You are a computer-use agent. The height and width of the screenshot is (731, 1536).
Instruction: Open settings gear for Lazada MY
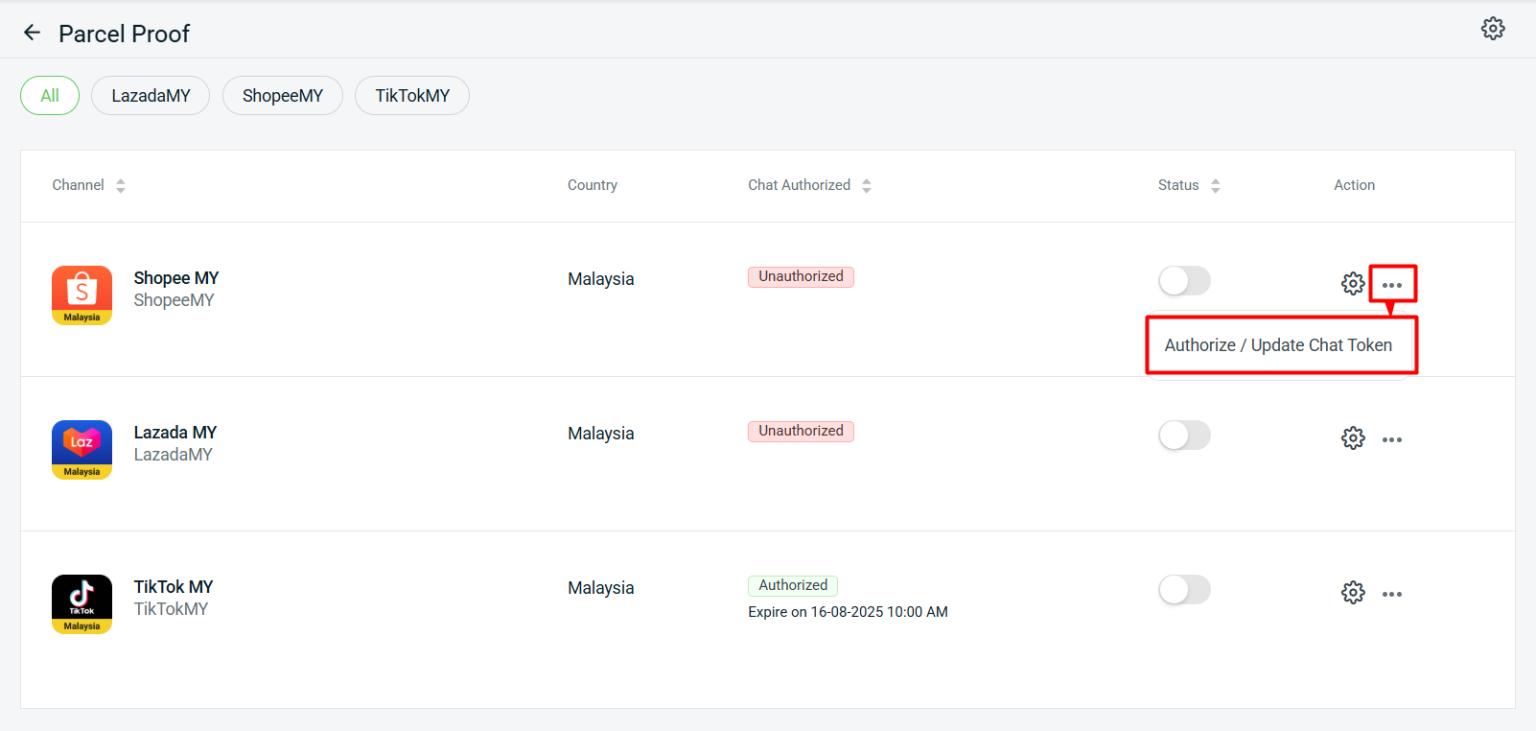(x=1353, y=438)
